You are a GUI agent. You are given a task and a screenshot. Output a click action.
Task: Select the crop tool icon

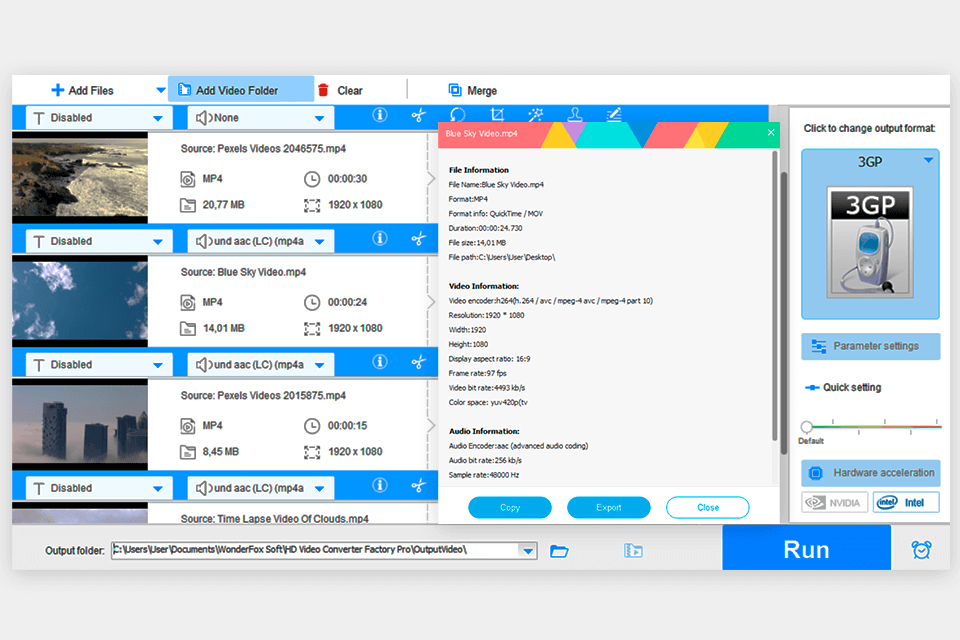(497, 115)
